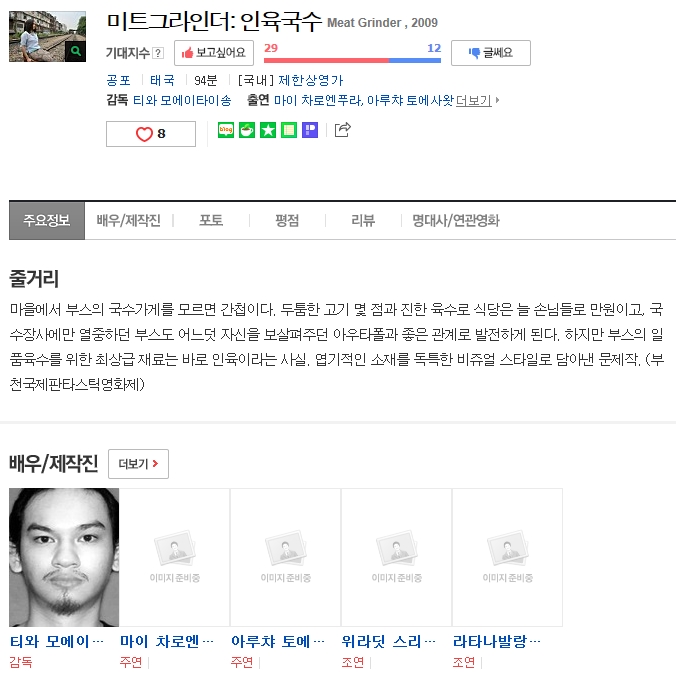
Task: Toggle the heart like button showing 8
Action: click(x=151, y=134)
